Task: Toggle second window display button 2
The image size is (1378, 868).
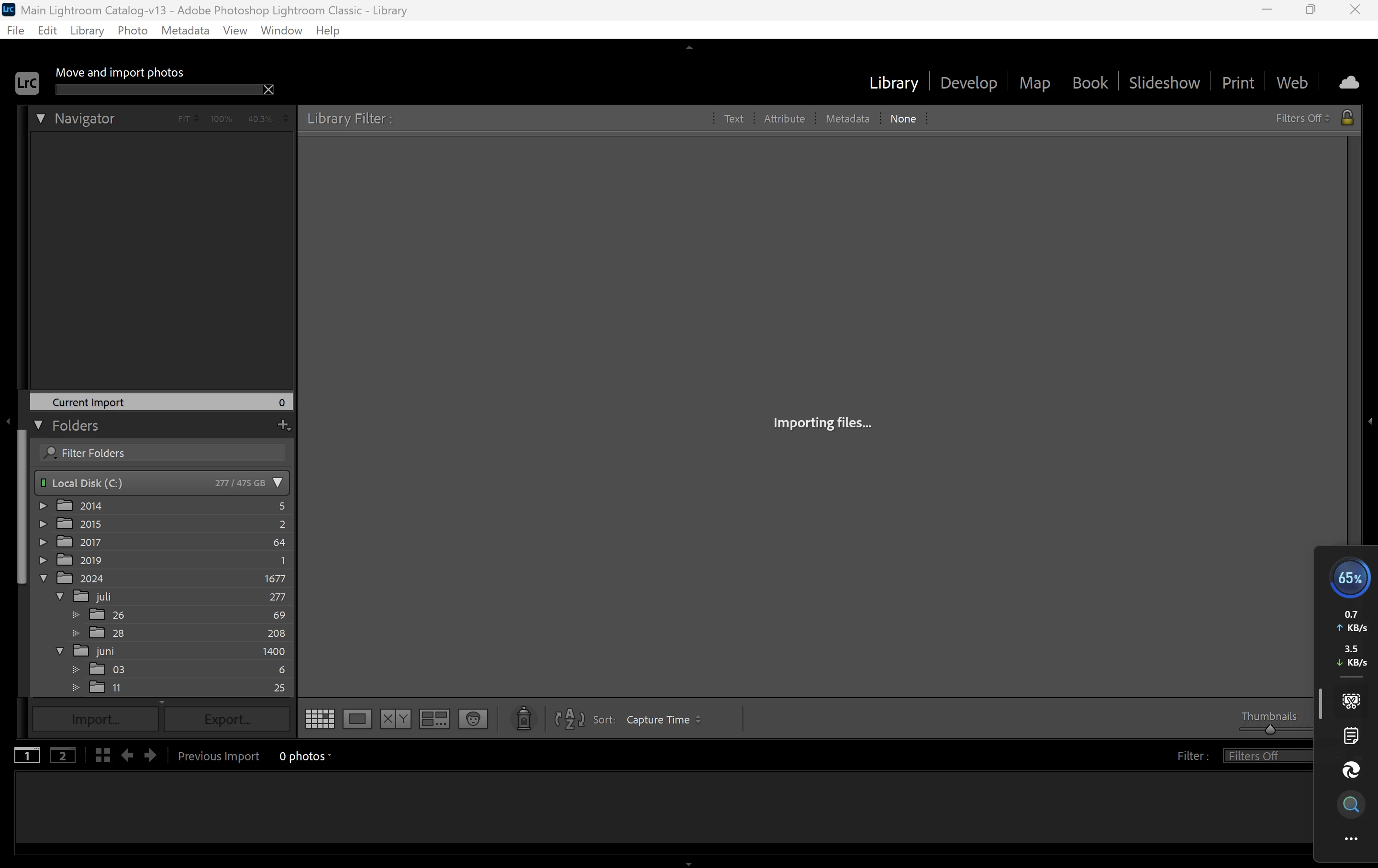Action: (x=62, y=756)
